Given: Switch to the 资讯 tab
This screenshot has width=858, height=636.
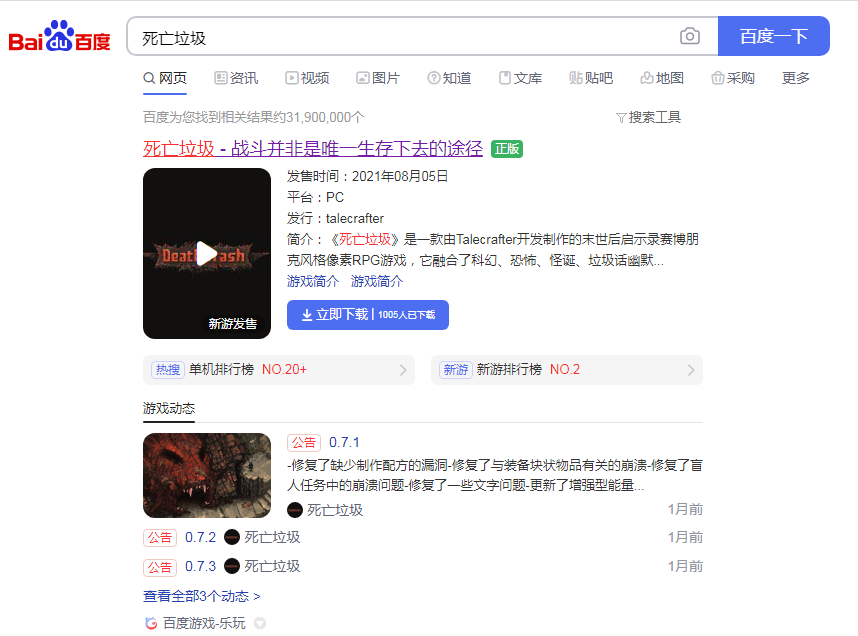Looking at the screenshot, I should coord(236,78).
